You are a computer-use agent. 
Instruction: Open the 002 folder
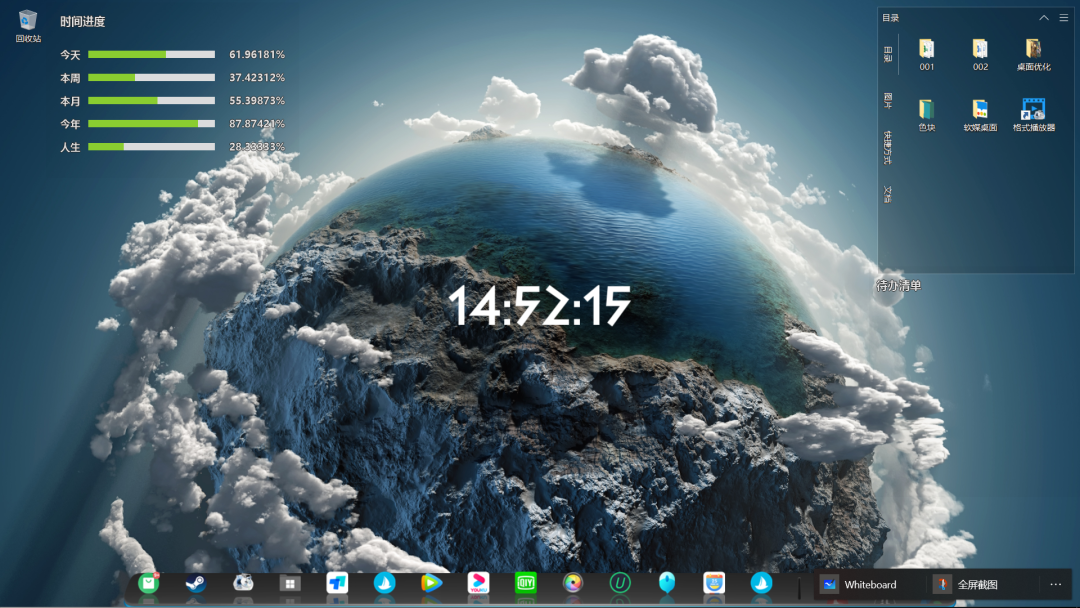click(x=980, y=55)
